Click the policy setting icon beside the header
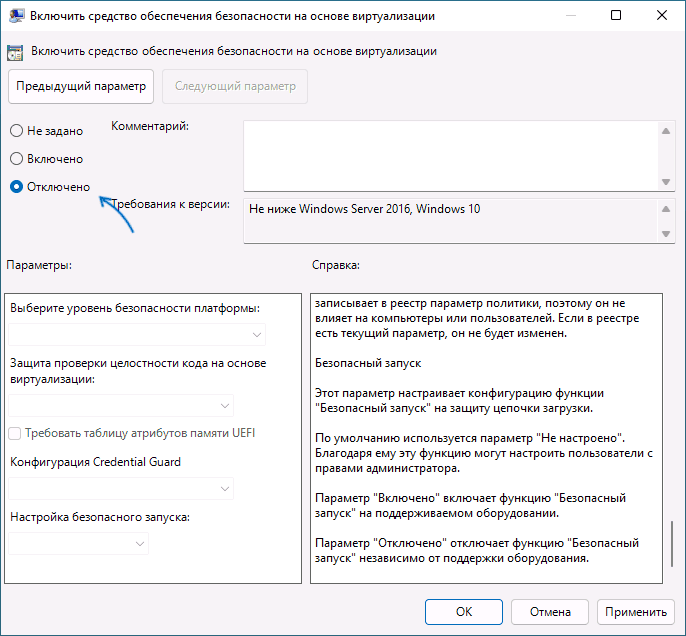The width and height of the screenshot is (686, 636). pos(17,51)
